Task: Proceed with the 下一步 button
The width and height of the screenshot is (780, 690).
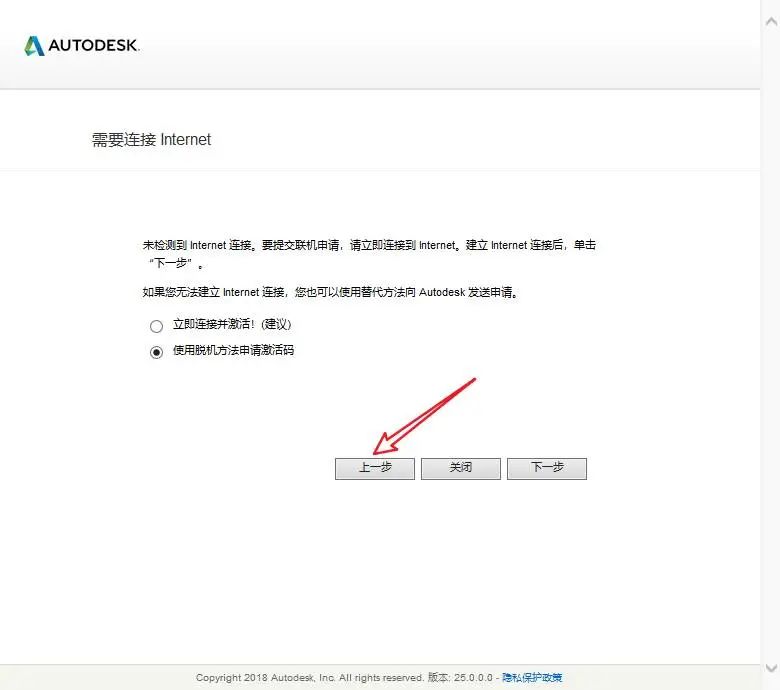Action: pyautogui.click(x=547, y=469)
